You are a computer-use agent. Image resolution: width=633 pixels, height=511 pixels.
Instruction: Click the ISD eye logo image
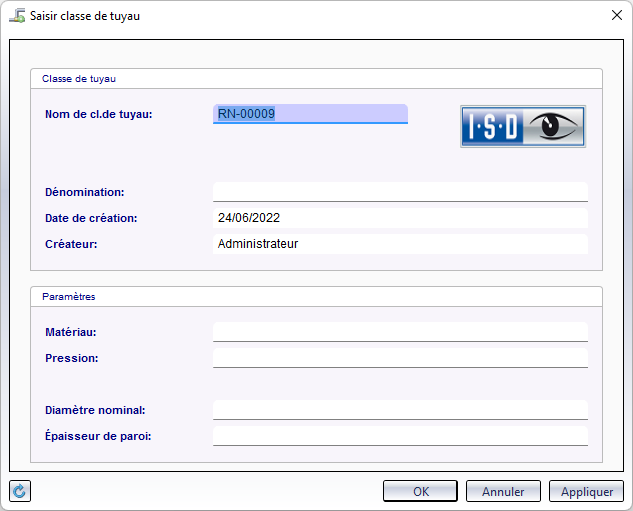523,127
